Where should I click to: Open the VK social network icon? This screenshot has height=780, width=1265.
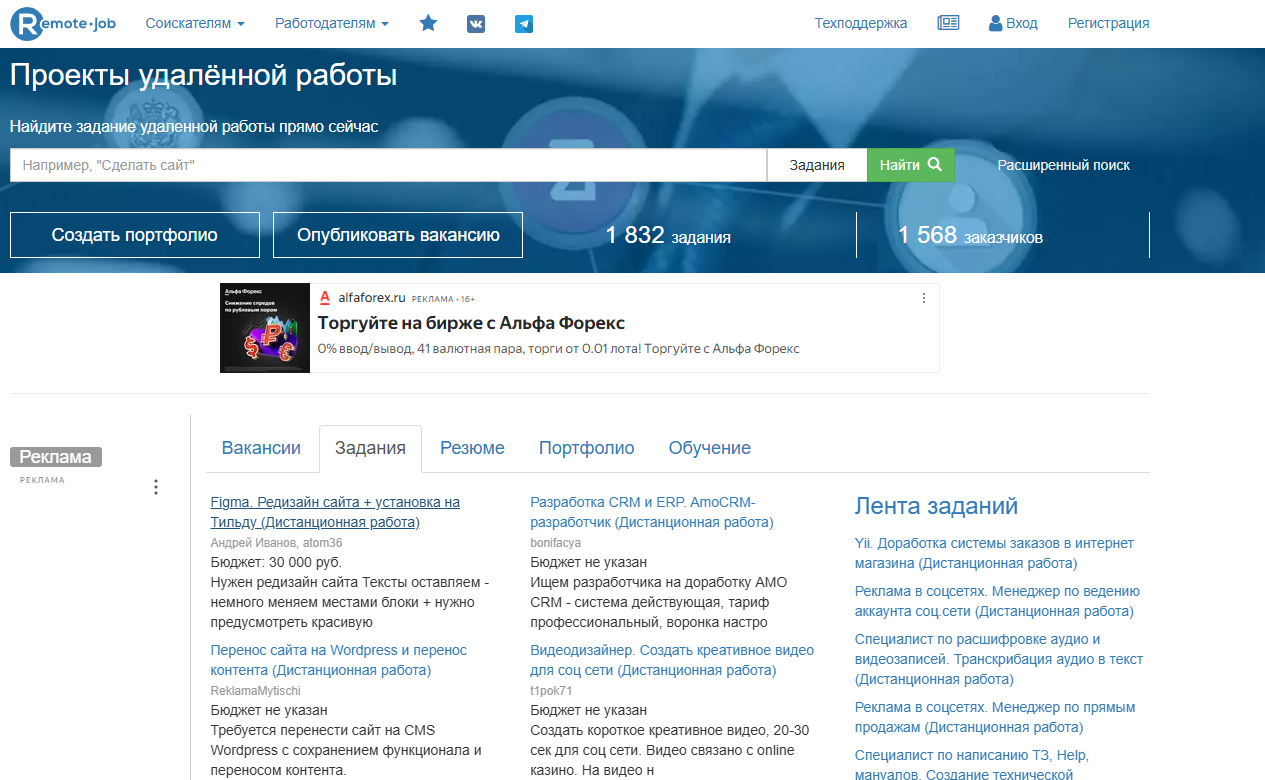[476, 24]
